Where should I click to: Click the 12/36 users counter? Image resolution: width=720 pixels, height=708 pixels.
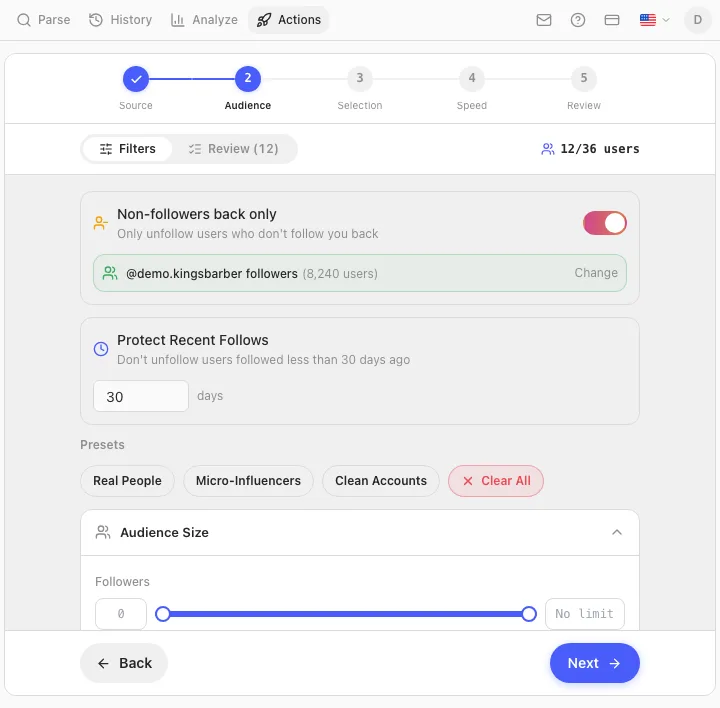pyautogui.click(x=591, y=149)
